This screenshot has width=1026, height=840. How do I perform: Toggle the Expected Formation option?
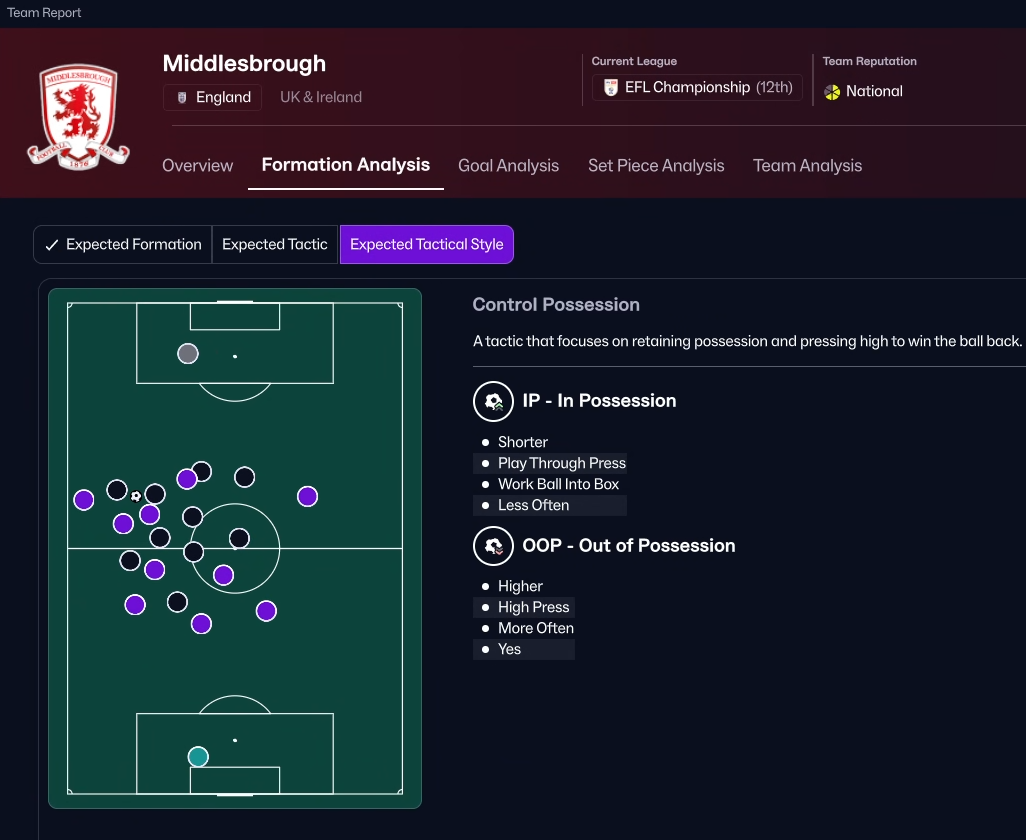pos(123,244)
